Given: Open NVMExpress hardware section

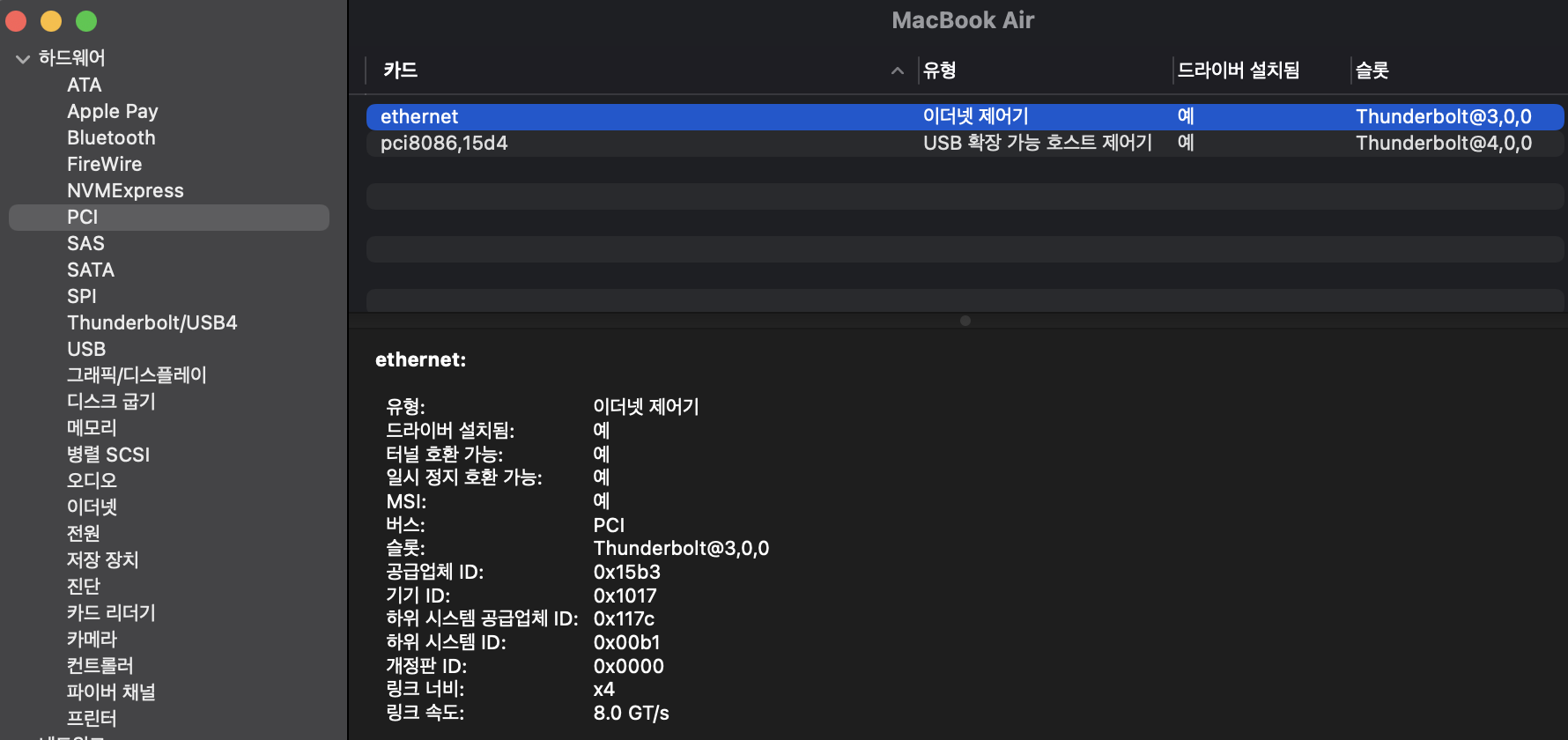Looking at the screenshot, I should point(125,190).
